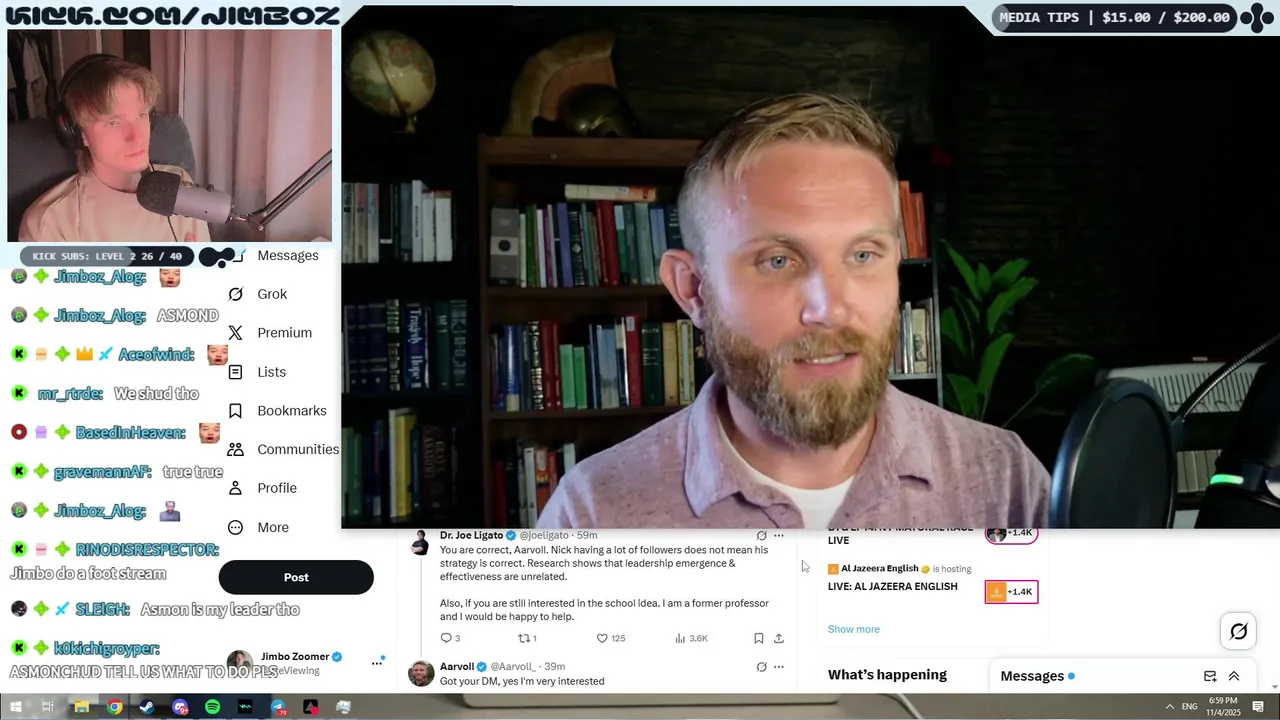Expand the Messages drawer chevrons

pyautogui.click(x=1234, y=676)
